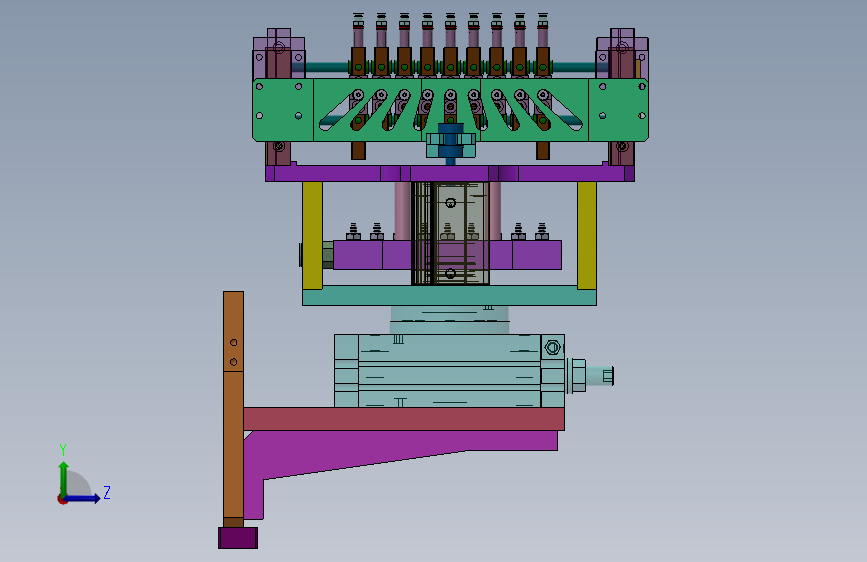This screenshot has width=867, height=562.
Task: Select the top-right lavender bearing block
Action: pyautogui.click(x=622, y=54)
